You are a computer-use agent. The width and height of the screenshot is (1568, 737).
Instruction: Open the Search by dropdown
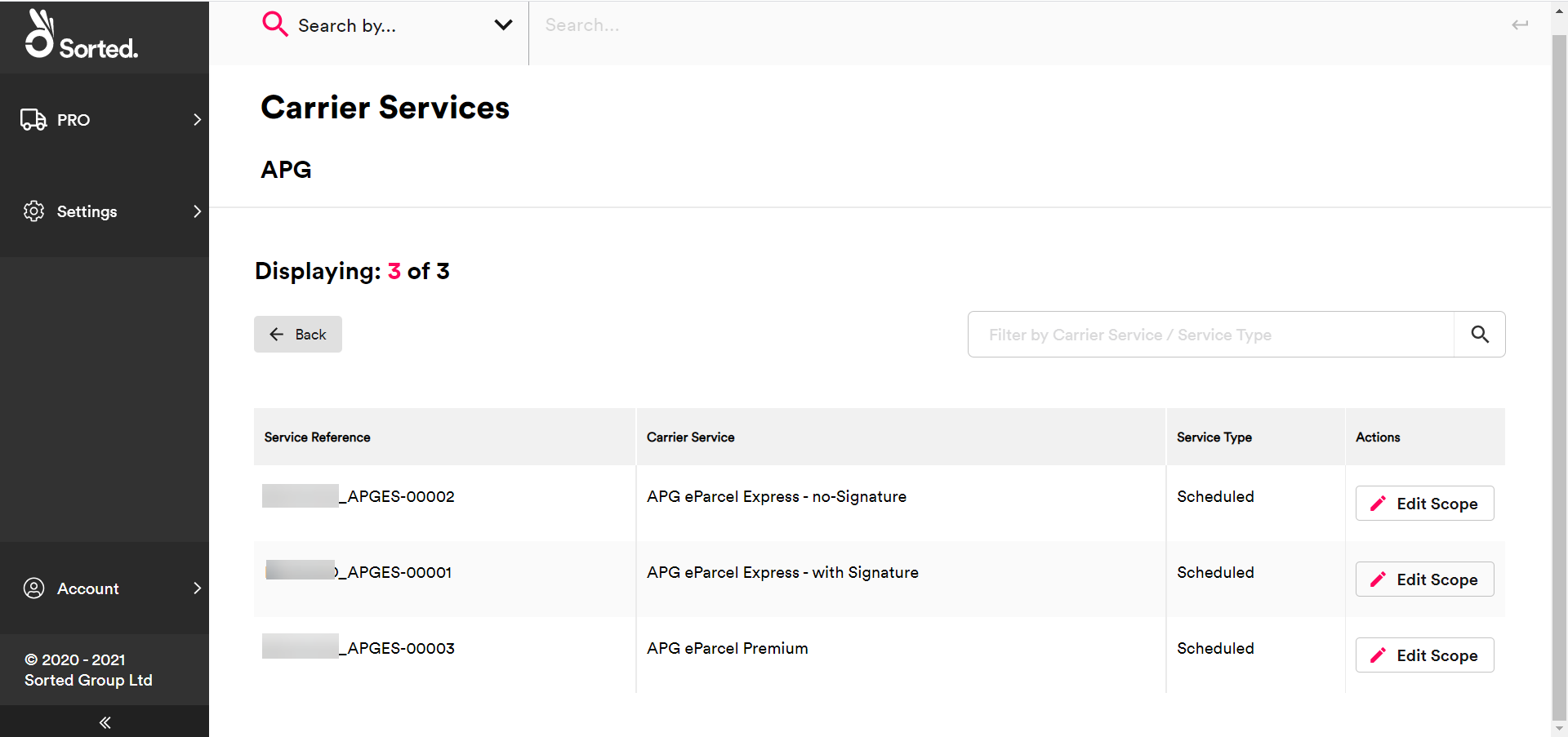tap(387, 25)
